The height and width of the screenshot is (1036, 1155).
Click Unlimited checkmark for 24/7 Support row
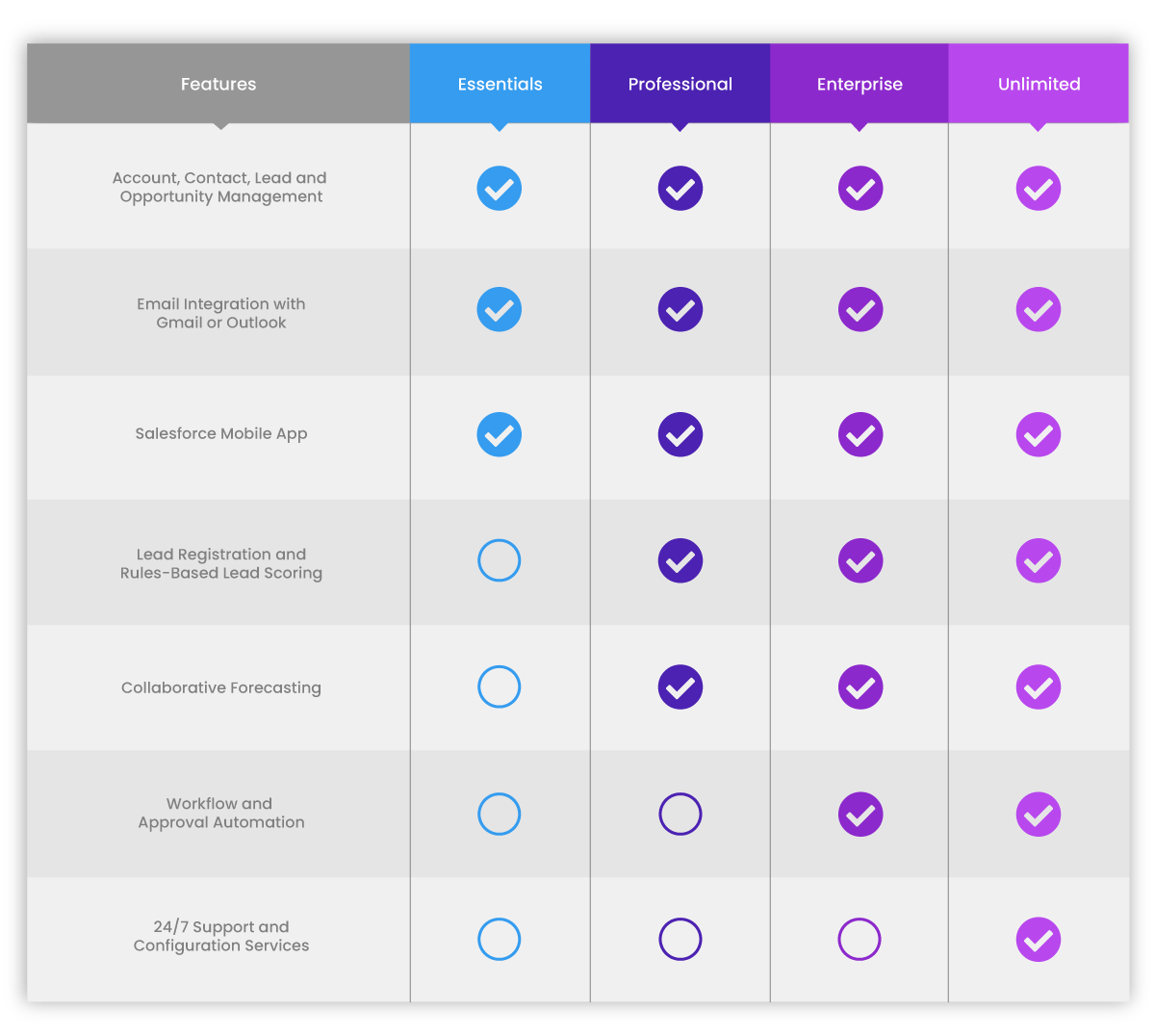[1039, 940]
